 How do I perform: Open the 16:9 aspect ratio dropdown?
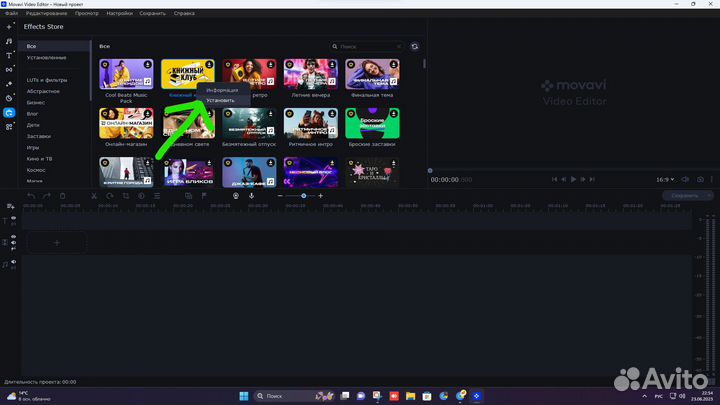(665, 179)
